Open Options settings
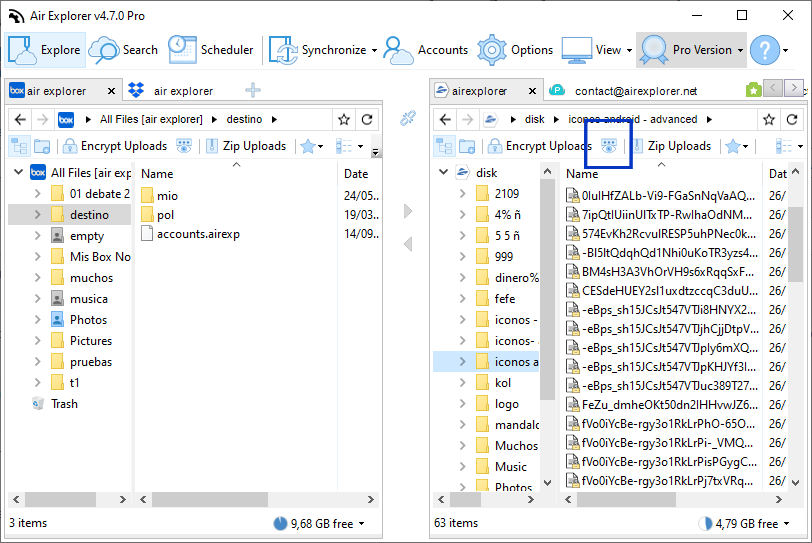 point(515,50)
